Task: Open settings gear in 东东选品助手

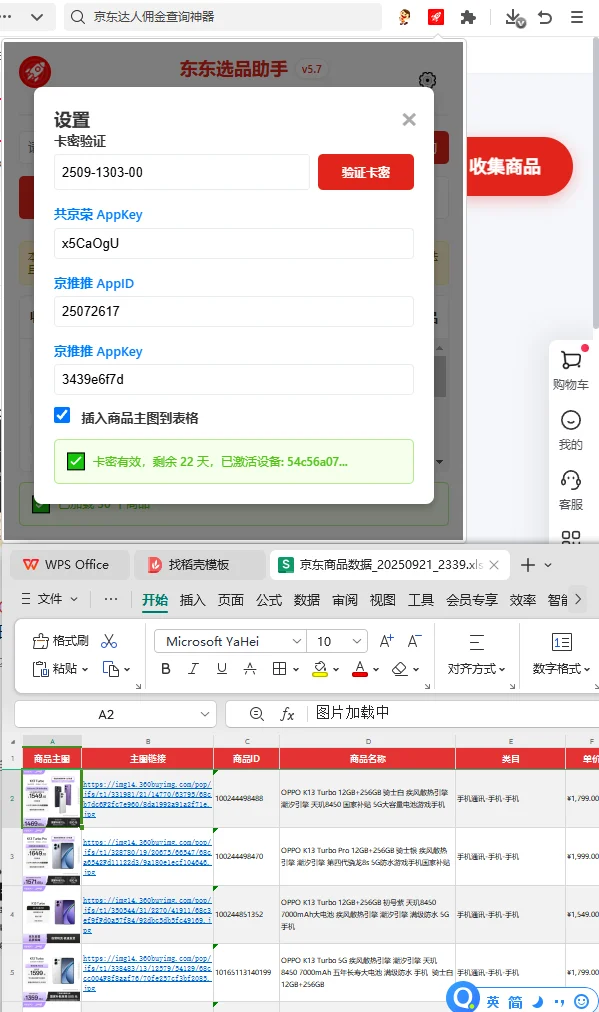Action: coord(427,80)
